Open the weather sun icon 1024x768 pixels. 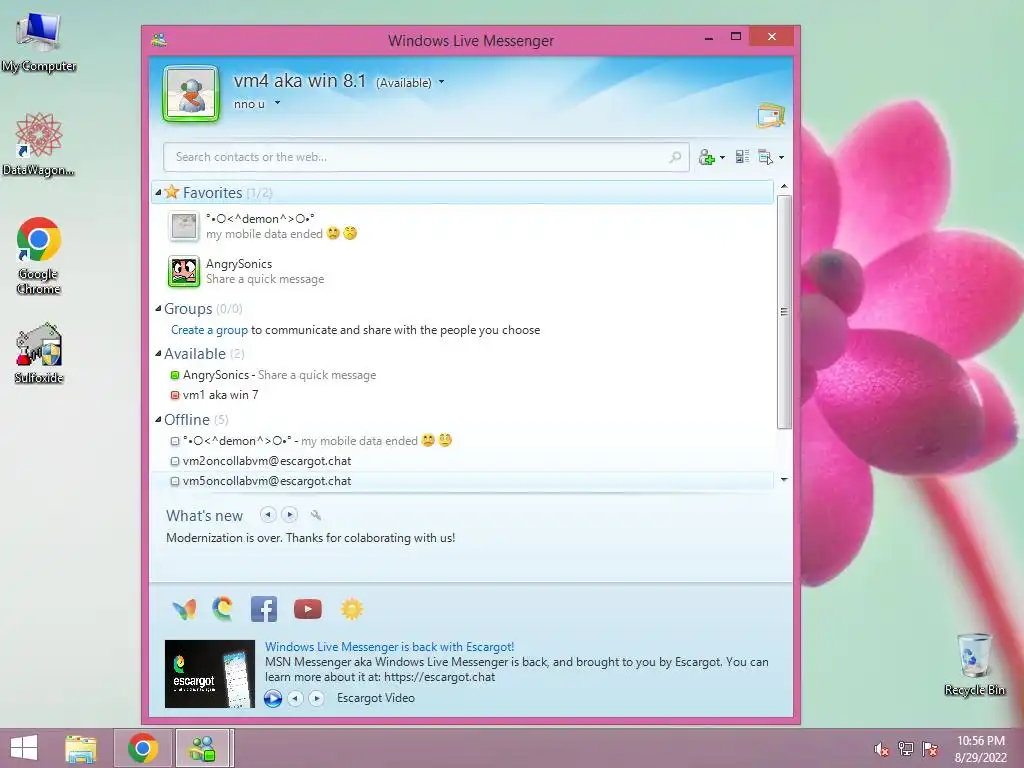coord(351,609)
